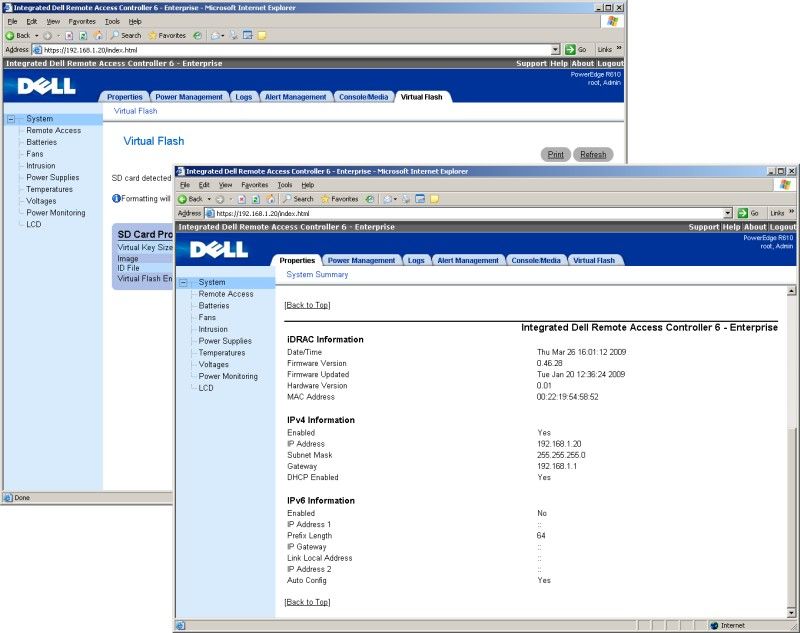Image resolution: width=800 pixels, height=633 pixels.
Task: Click green Go arrow in front window
Action: [743, 213]
